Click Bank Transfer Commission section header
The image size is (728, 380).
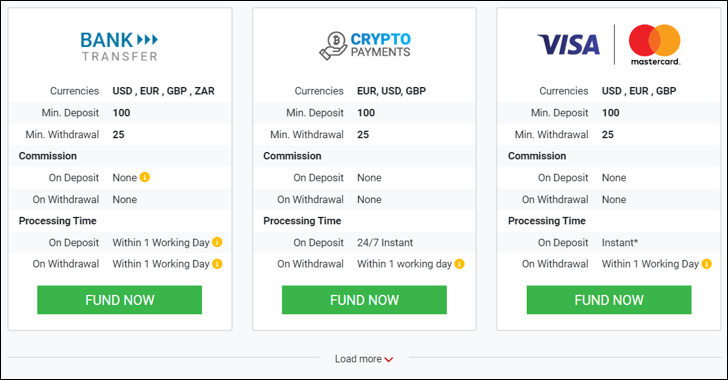(x=48, y=156)
